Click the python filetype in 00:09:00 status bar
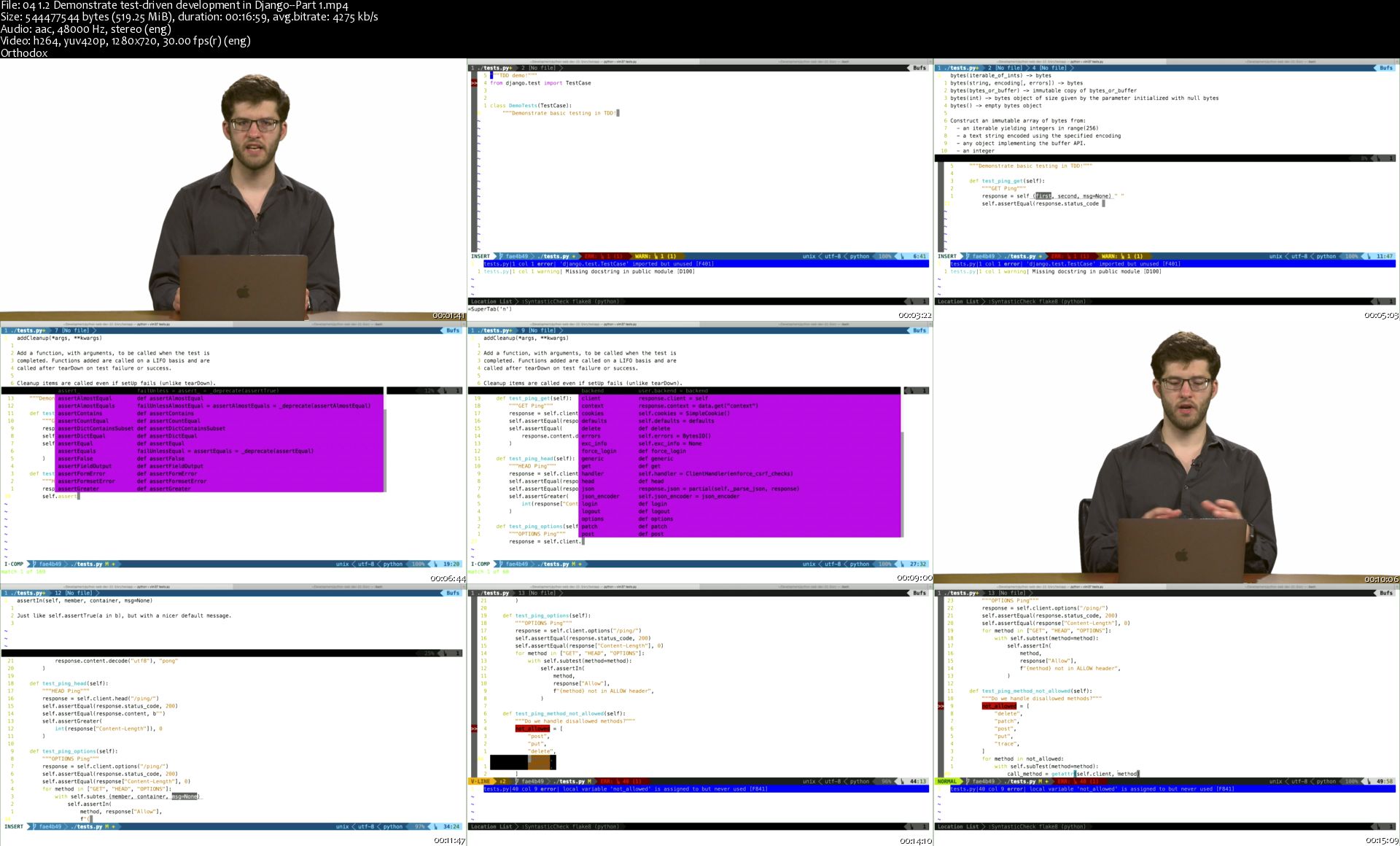Screen dimensions: 1400x846 click(x=860, y=564)
